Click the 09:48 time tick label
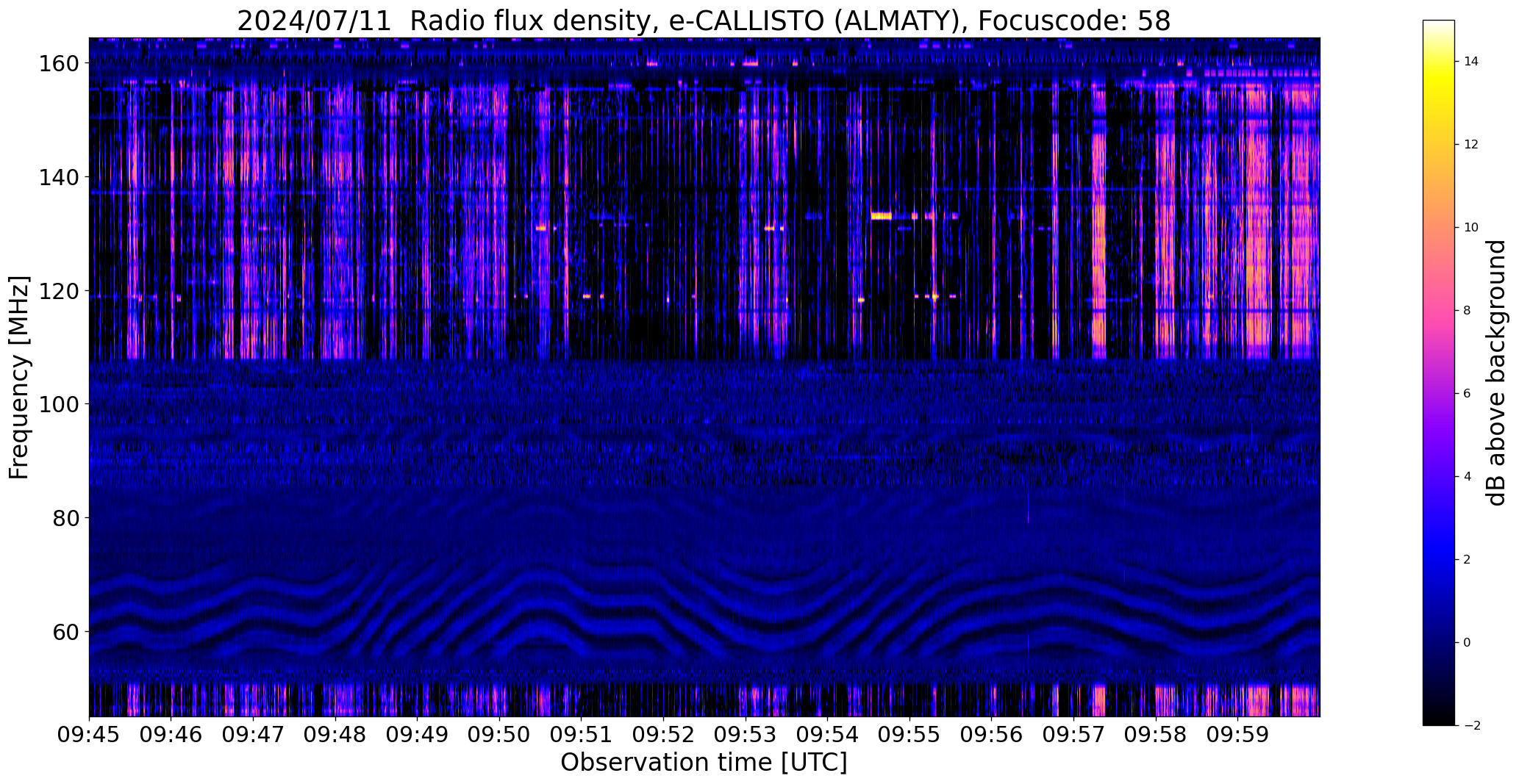This screenshot has width=1519, height=784. pyautogui.click(x=335, y=734)
